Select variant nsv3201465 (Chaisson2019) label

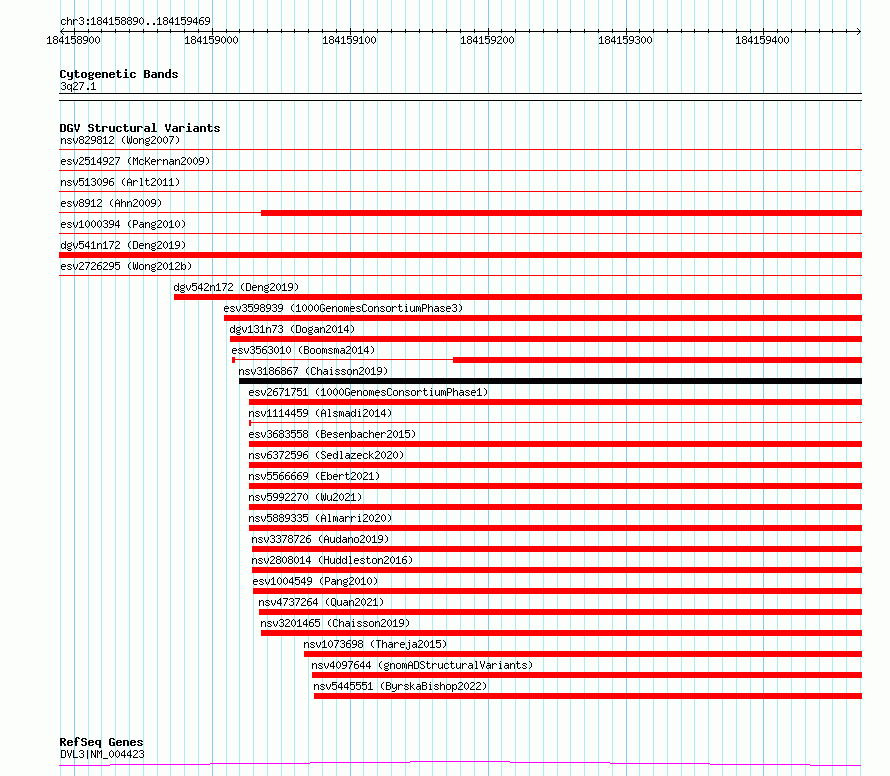coord(335,623)
